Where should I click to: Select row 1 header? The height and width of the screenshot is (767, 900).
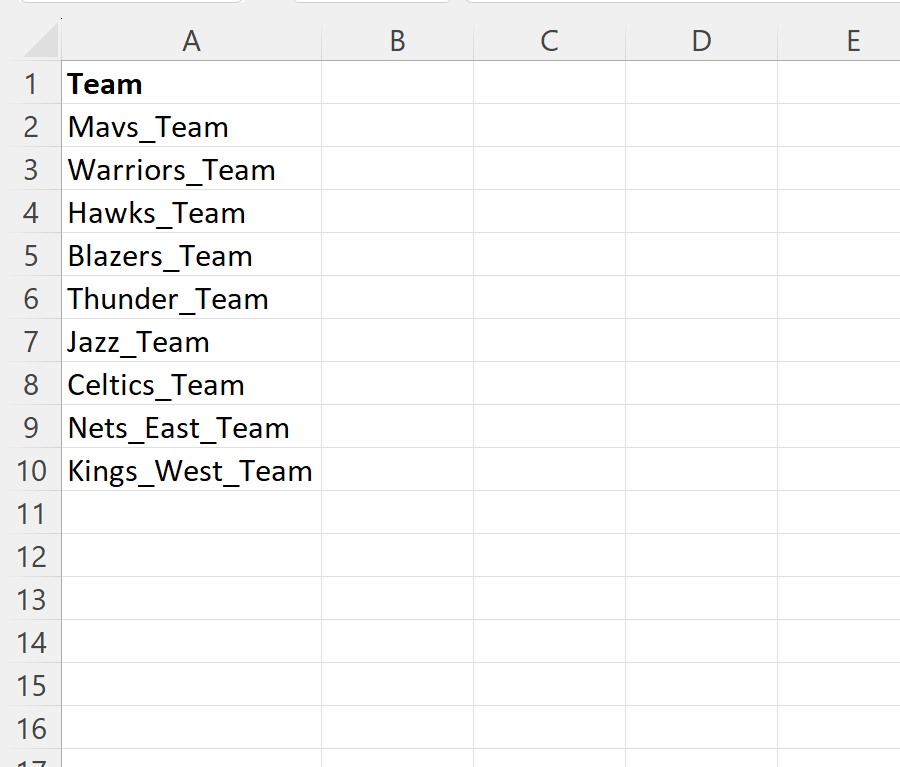tap(30, 84)
